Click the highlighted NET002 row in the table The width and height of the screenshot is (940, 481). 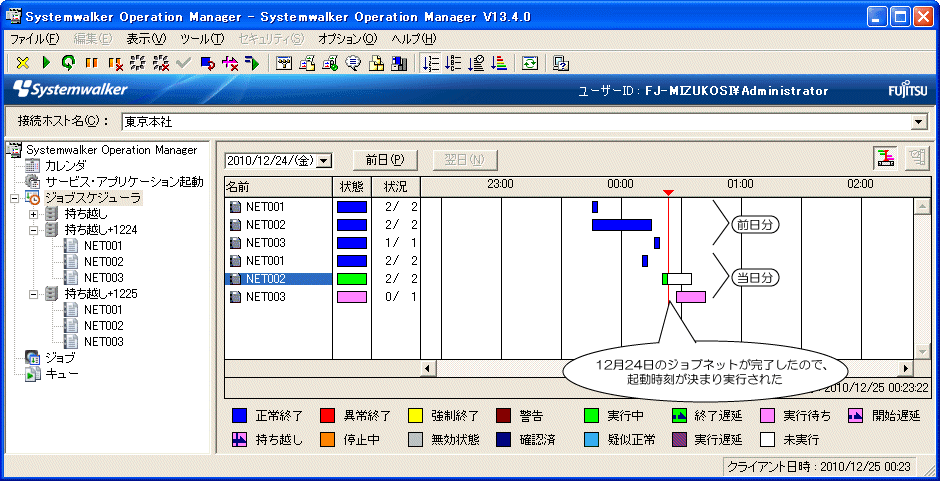(278, 279)
